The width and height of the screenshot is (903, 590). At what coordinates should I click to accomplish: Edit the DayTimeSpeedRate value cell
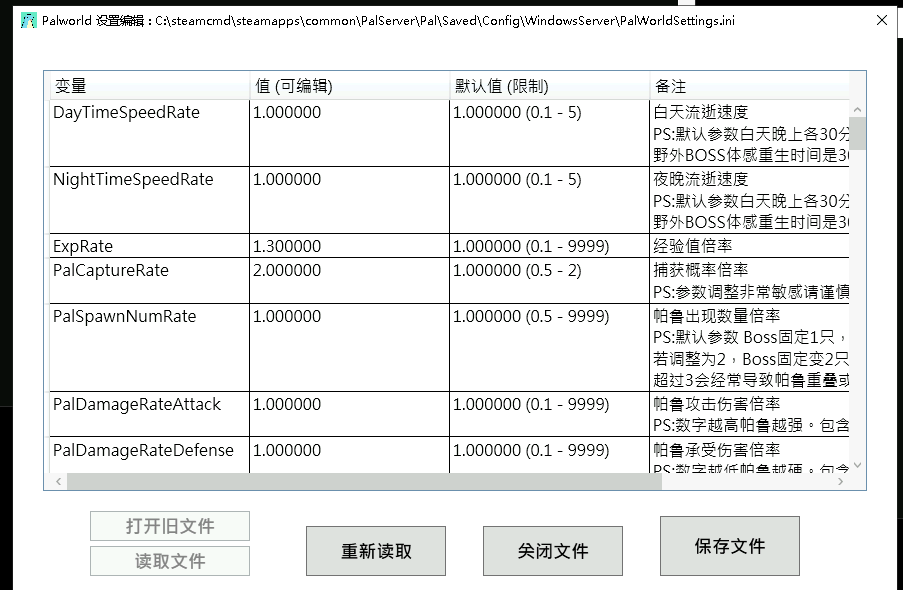(350, 133)
